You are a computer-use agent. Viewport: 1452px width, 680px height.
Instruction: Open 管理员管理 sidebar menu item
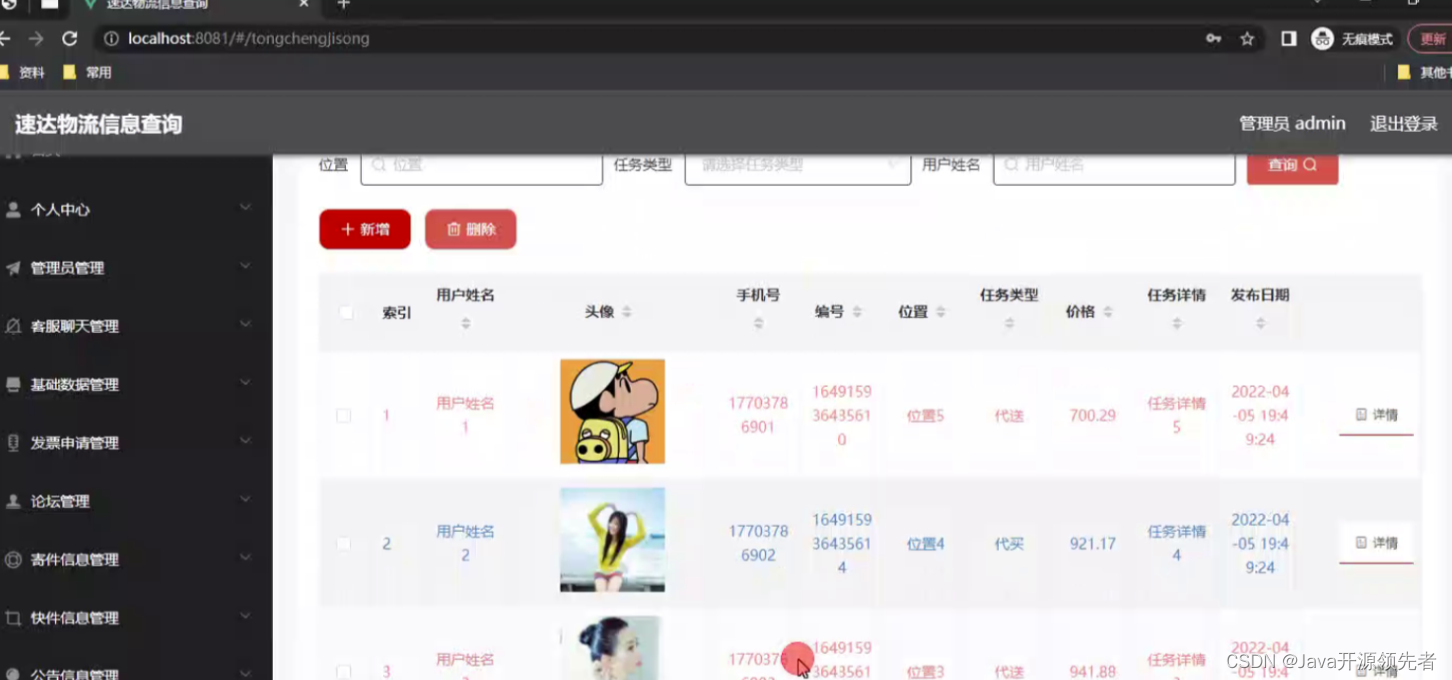point(136,268)
